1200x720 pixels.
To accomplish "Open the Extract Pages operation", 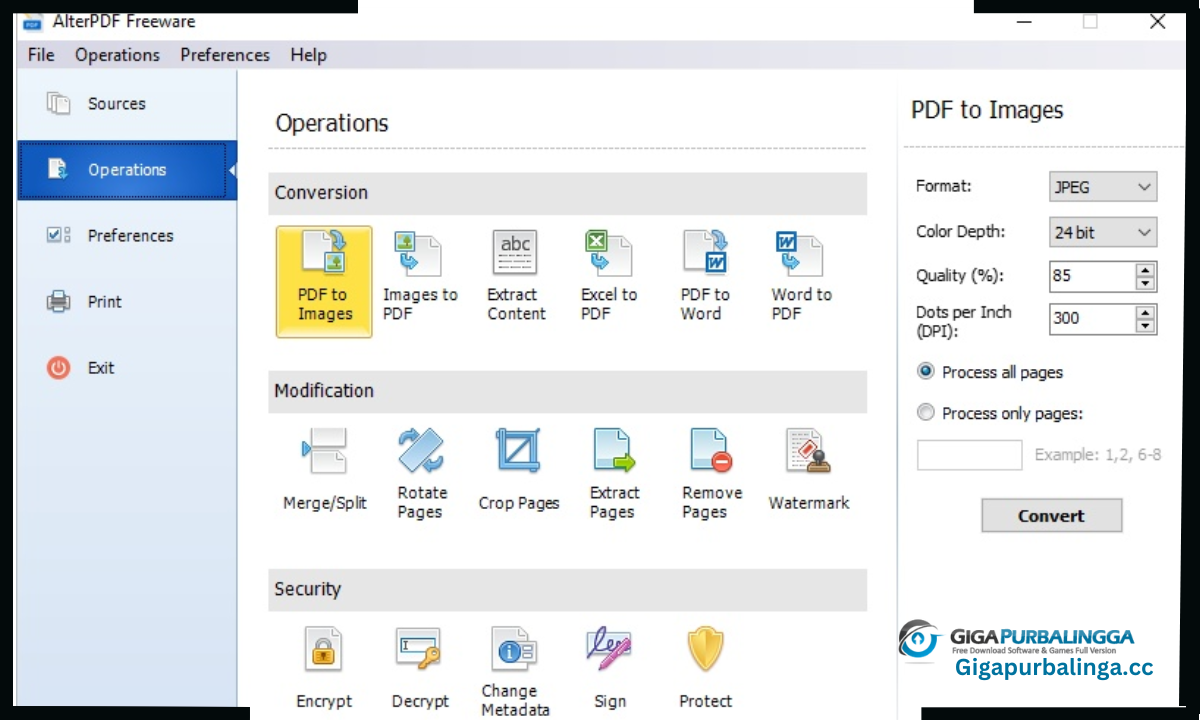I will click(x=614, y=473).
